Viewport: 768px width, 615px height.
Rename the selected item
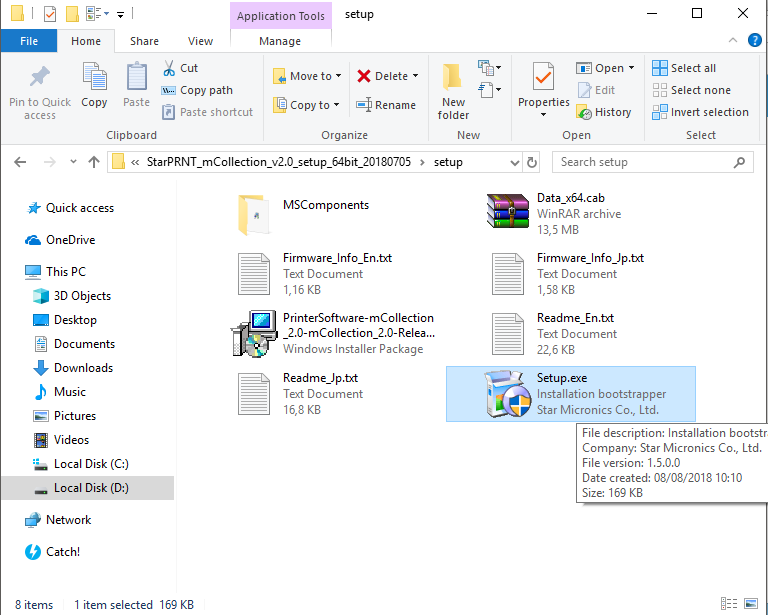tap(386, 105)
